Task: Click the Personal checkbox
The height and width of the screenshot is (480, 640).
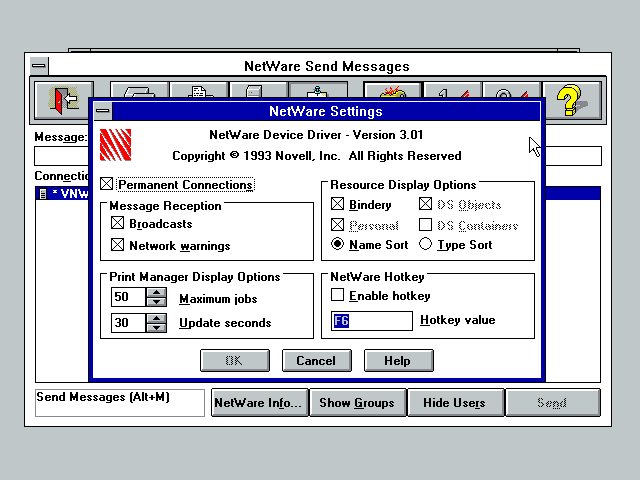Action: pyautogui.click(x=338, y=224)
